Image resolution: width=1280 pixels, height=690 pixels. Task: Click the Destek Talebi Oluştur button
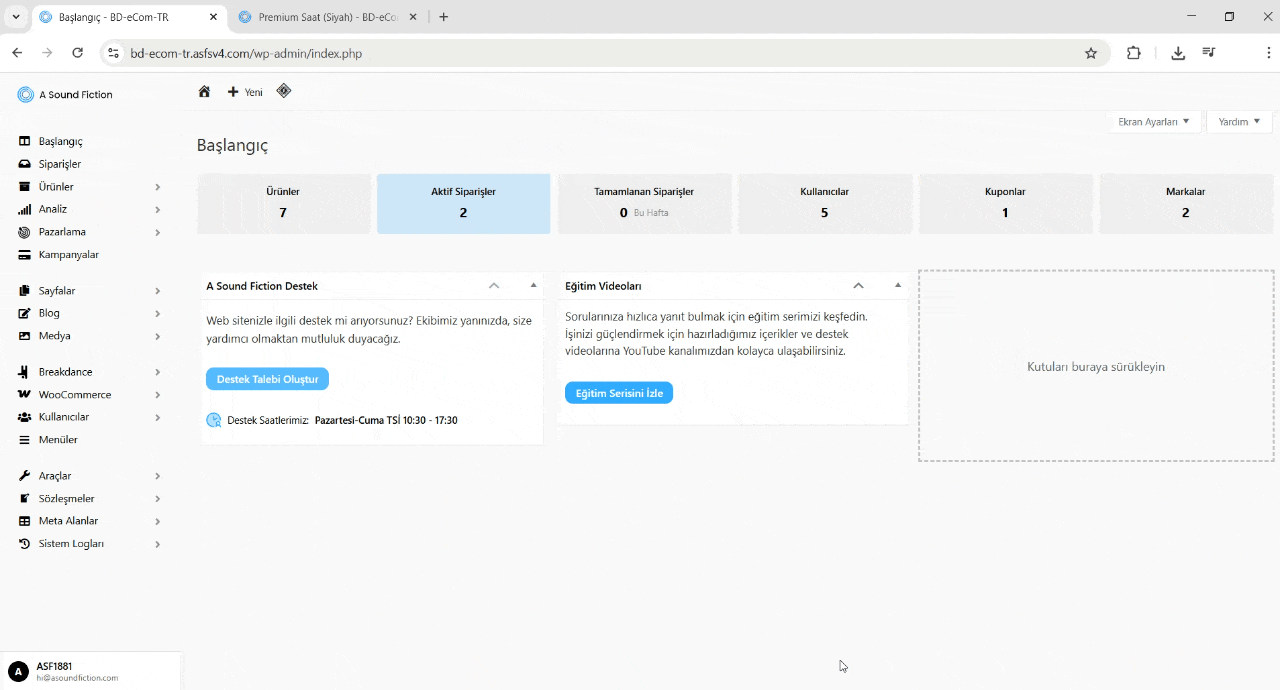267,379
